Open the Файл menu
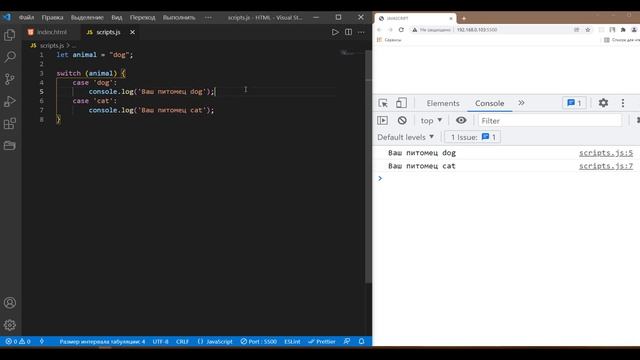The image size is (640, 360). pyautogui.click(x=27, y=18)
